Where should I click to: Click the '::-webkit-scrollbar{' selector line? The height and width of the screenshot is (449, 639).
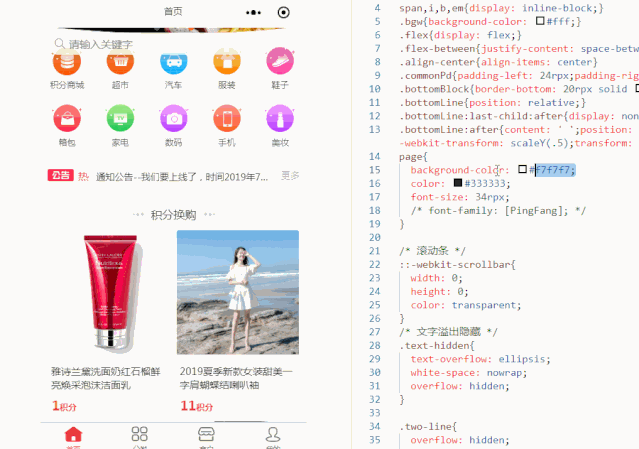[x=457, y=265]
